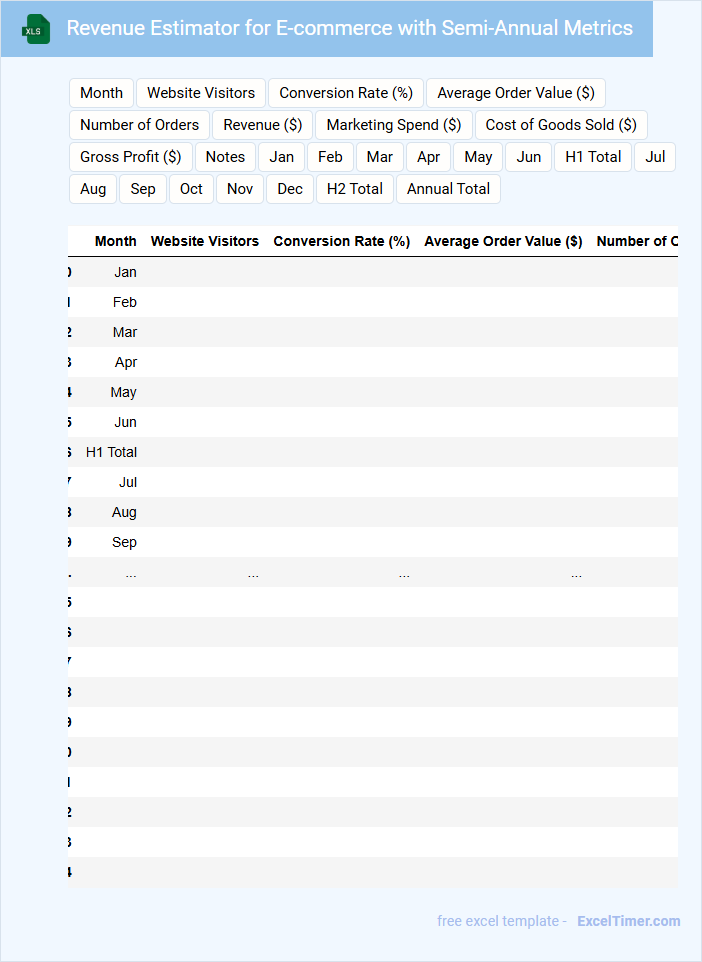Image resolution: width=702 pixels, height=962 pixels.
Task: Select the Sep row cell in table
Action: tap(124, 543)
